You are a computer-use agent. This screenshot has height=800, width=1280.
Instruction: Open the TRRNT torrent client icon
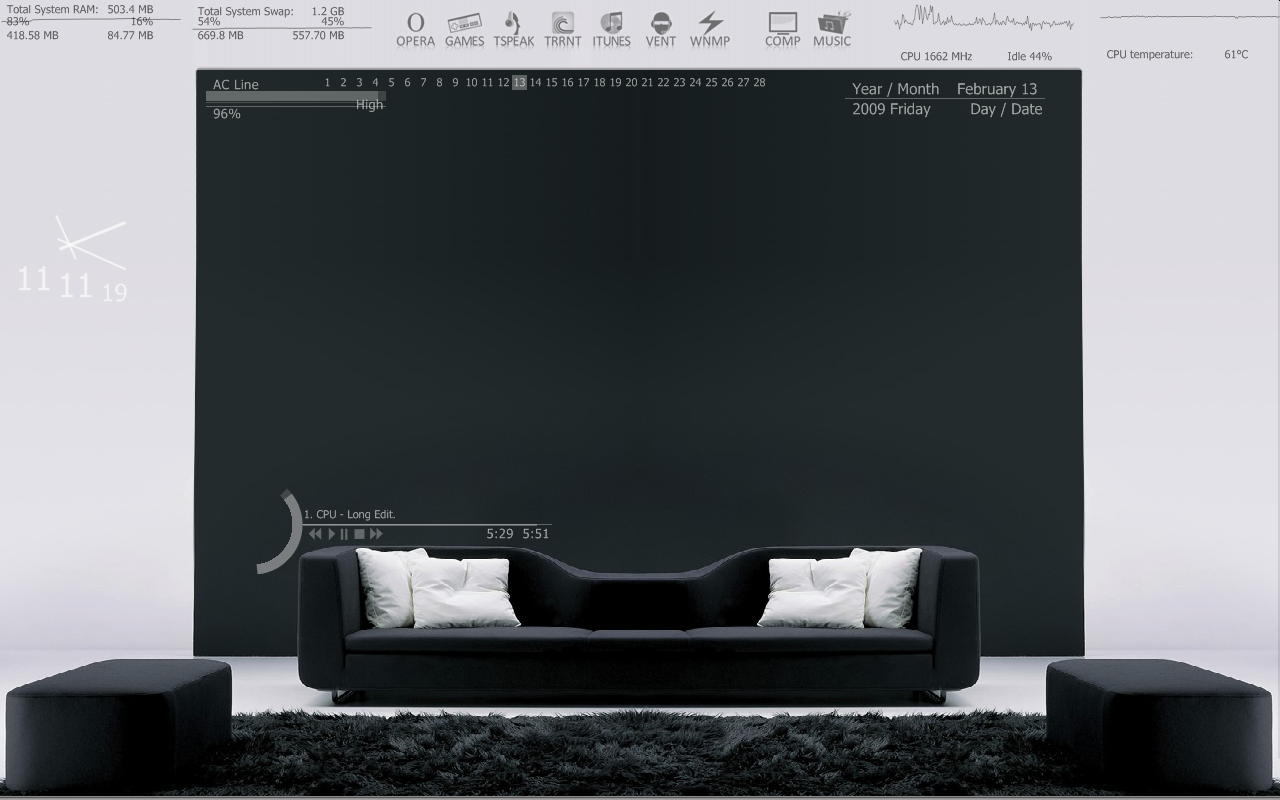[x=562, y=28]
